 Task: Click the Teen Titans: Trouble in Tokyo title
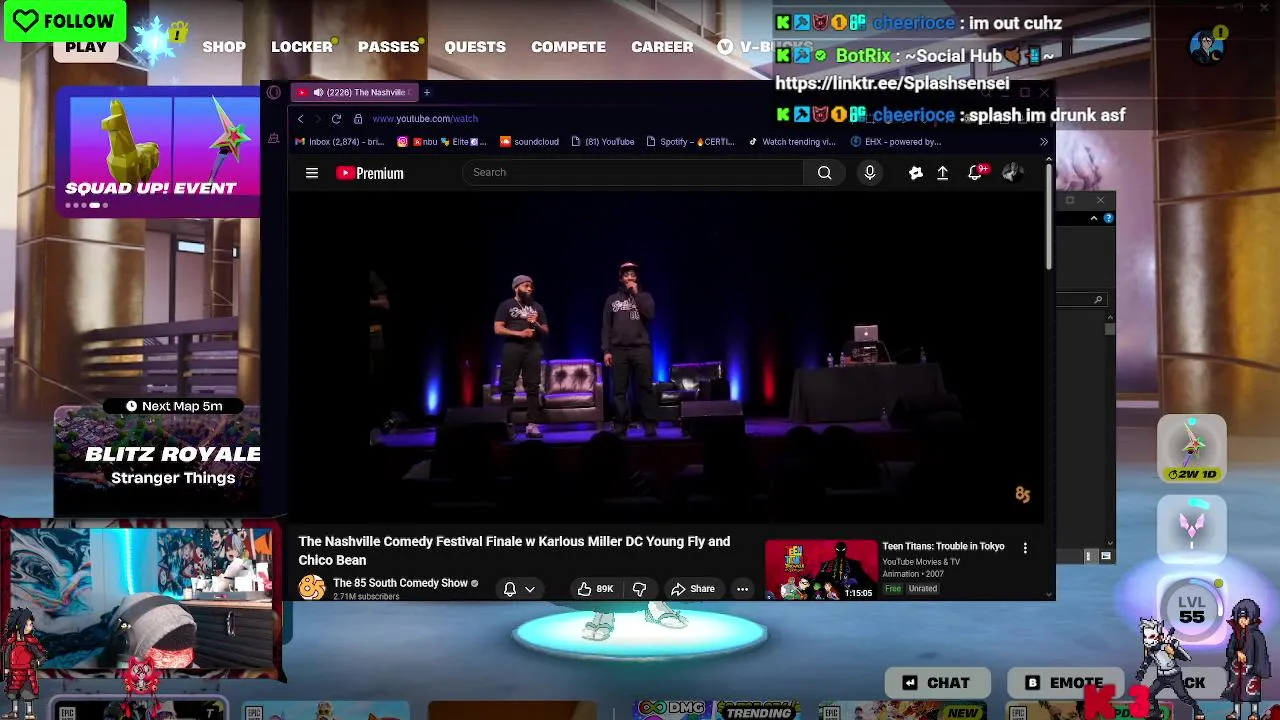(x=943, y=547)
